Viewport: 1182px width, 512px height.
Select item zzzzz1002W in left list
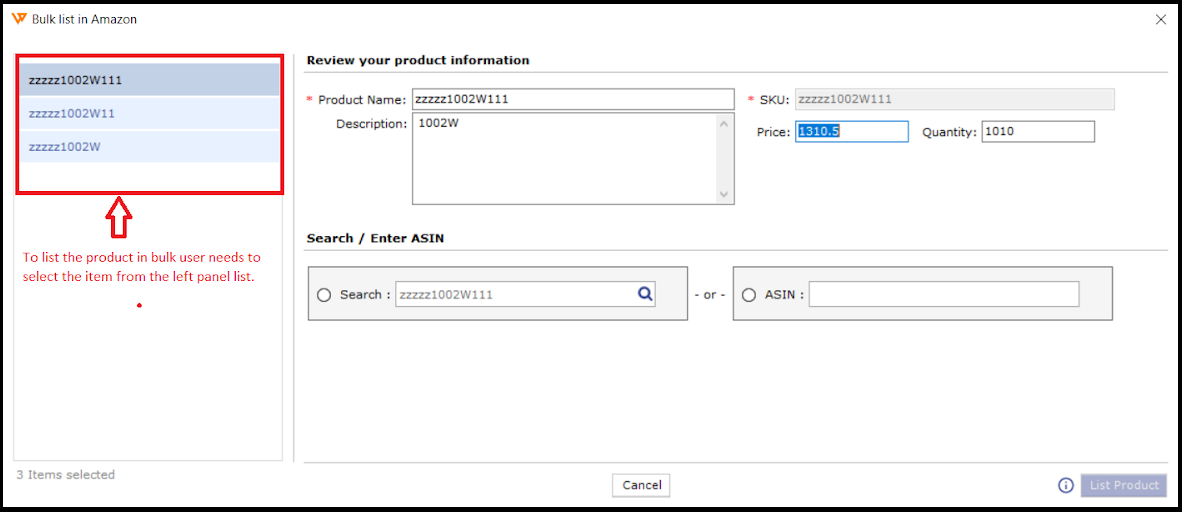coord(150,146)
